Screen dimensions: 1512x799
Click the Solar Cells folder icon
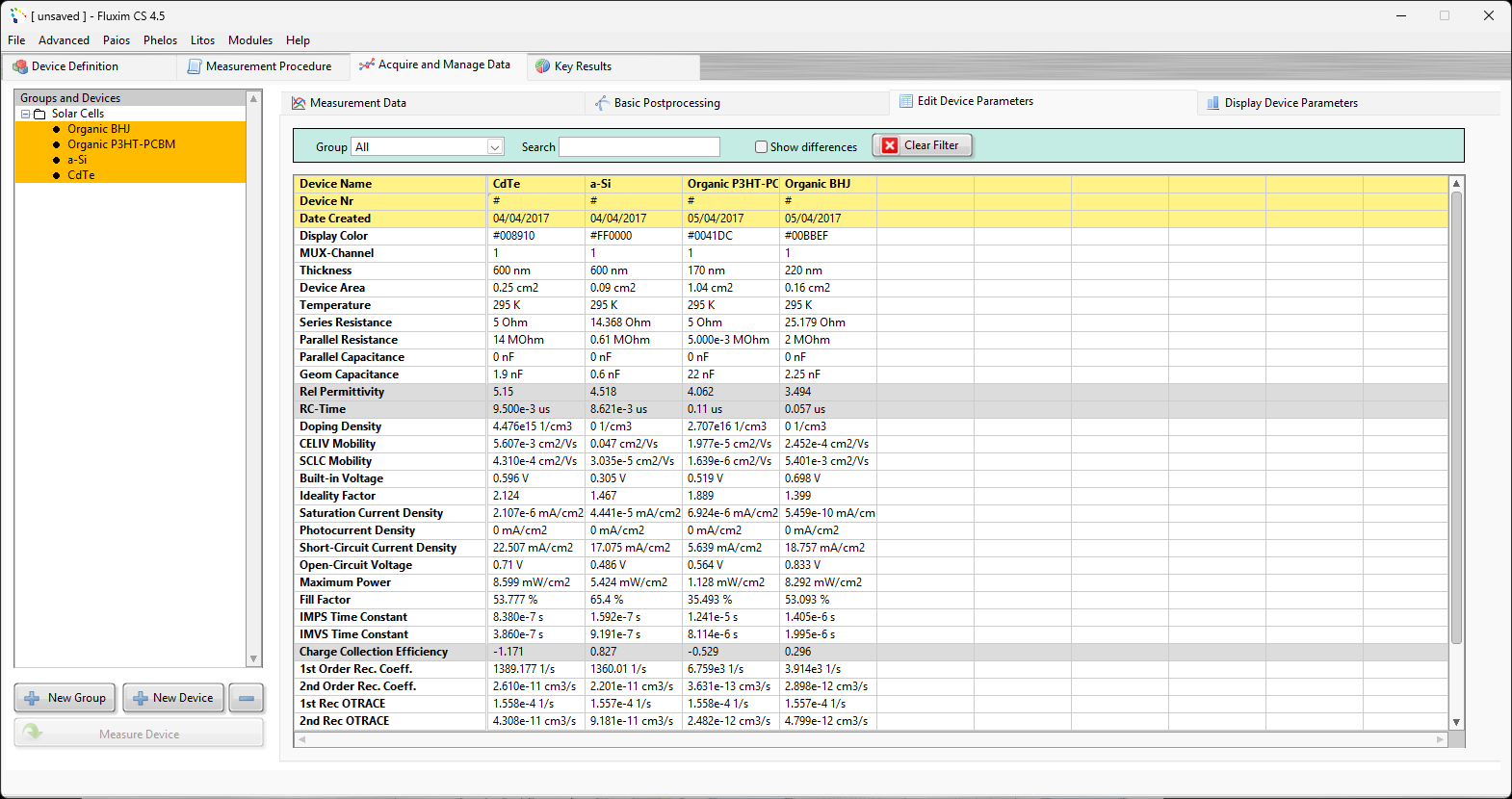[x=39, y=114]
